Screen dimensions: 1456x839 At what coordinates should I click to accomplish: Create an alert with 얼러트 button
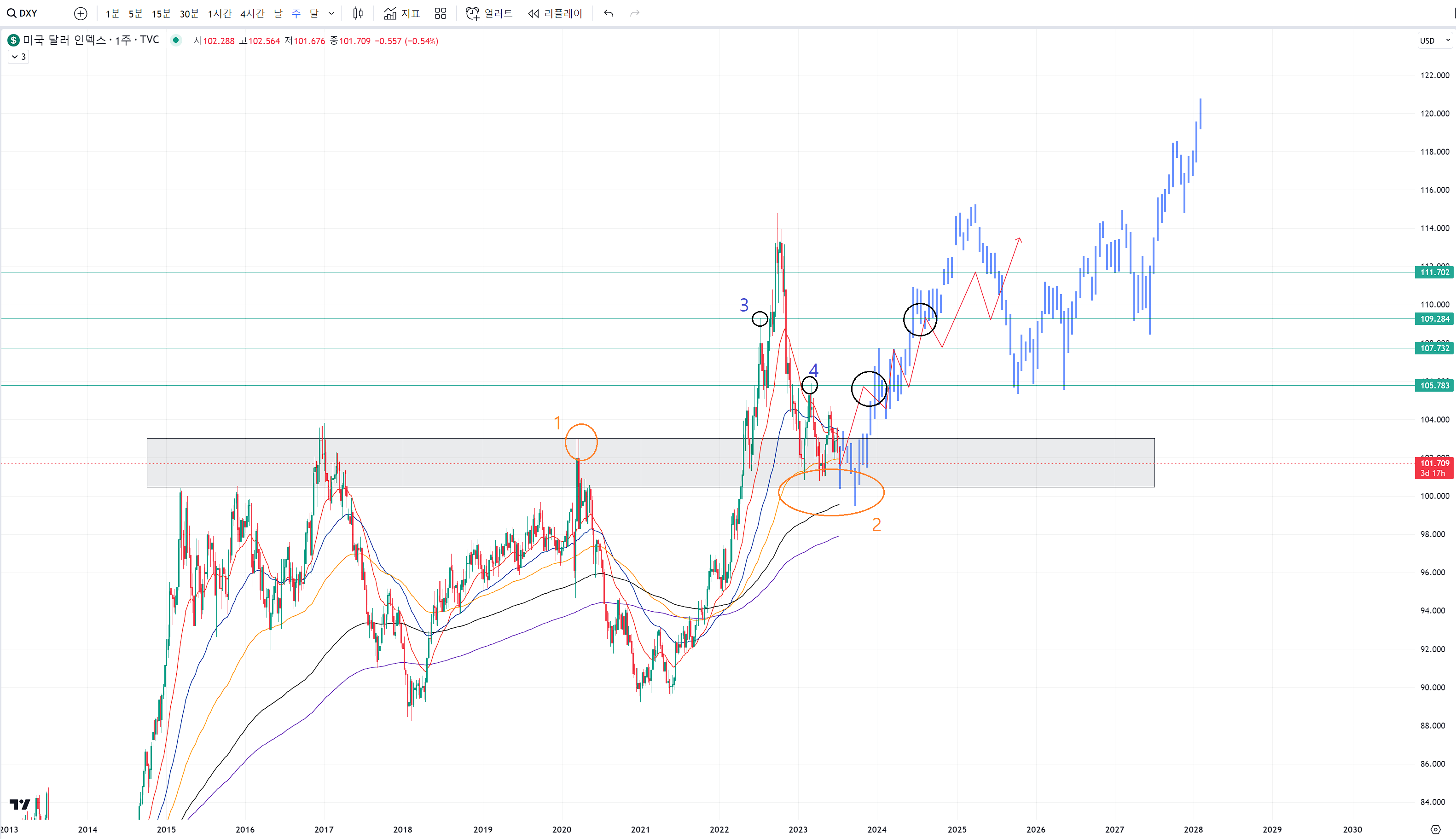489,13
